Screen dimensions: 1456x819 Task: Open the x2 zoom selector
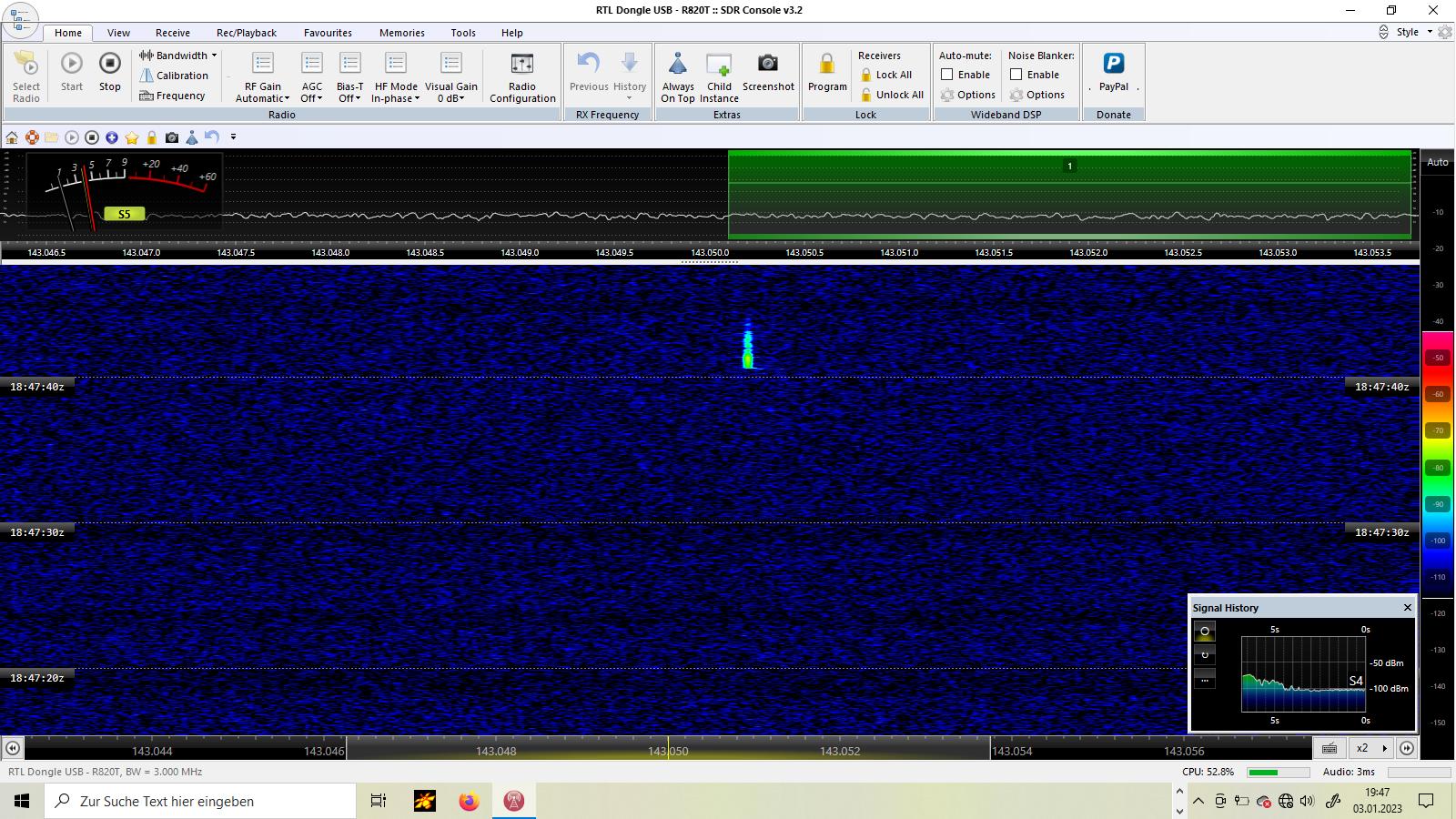coord(1370,748)
